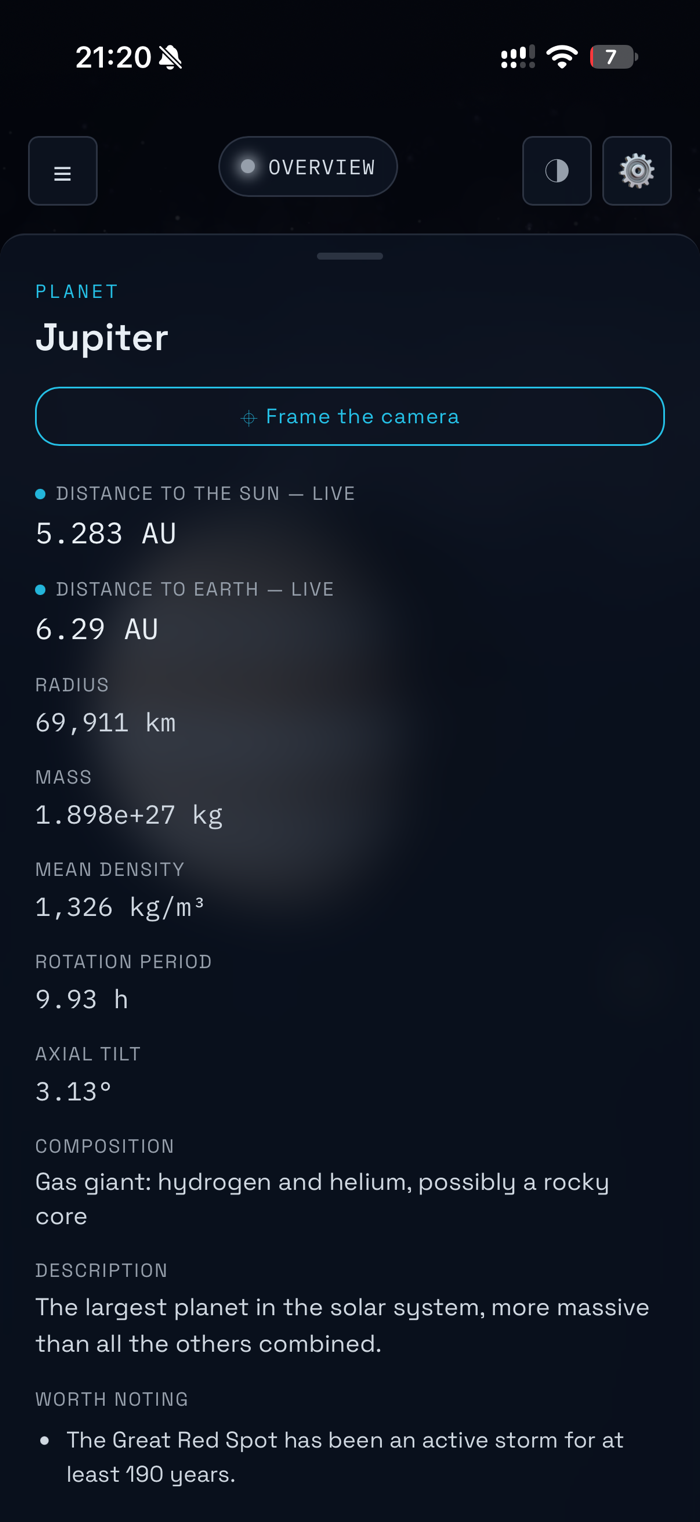
Task: Click the Frame the camera button
Action: (350, 416)
